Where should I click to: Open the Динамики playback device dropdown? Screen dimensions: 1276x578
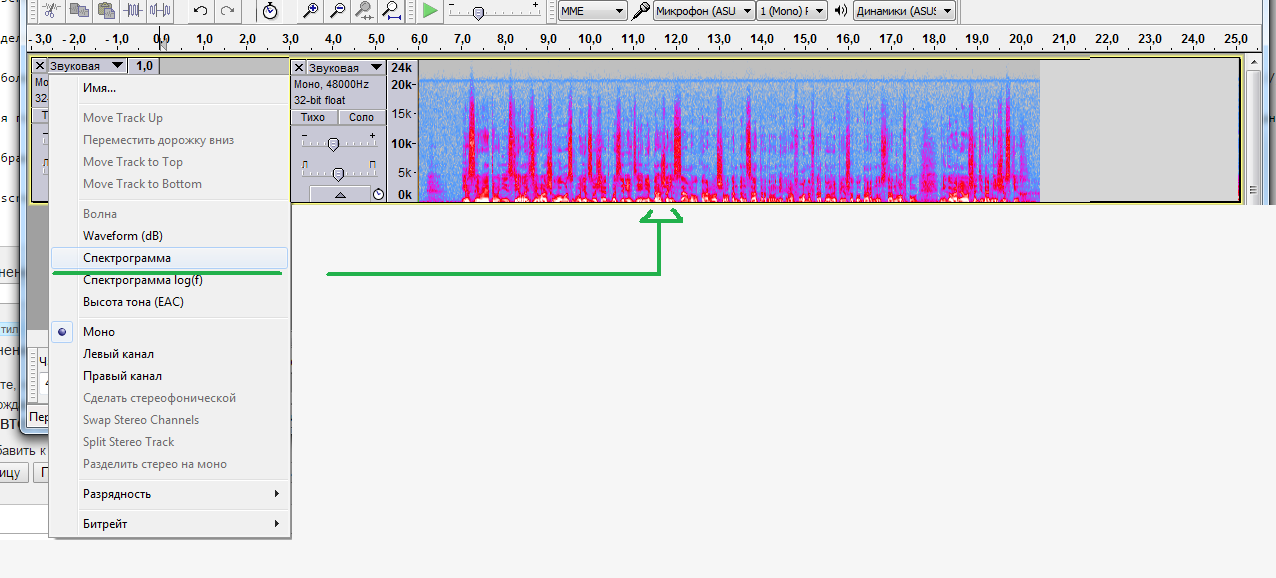[x=904, y=11]
